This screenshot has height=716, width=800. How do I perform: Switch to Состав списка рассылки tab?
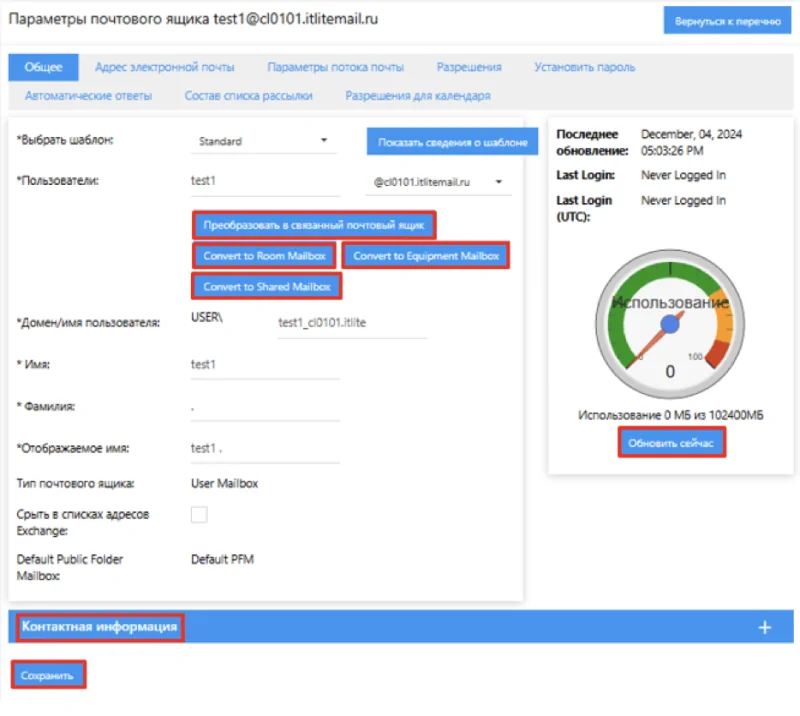(x=248, y=96)
